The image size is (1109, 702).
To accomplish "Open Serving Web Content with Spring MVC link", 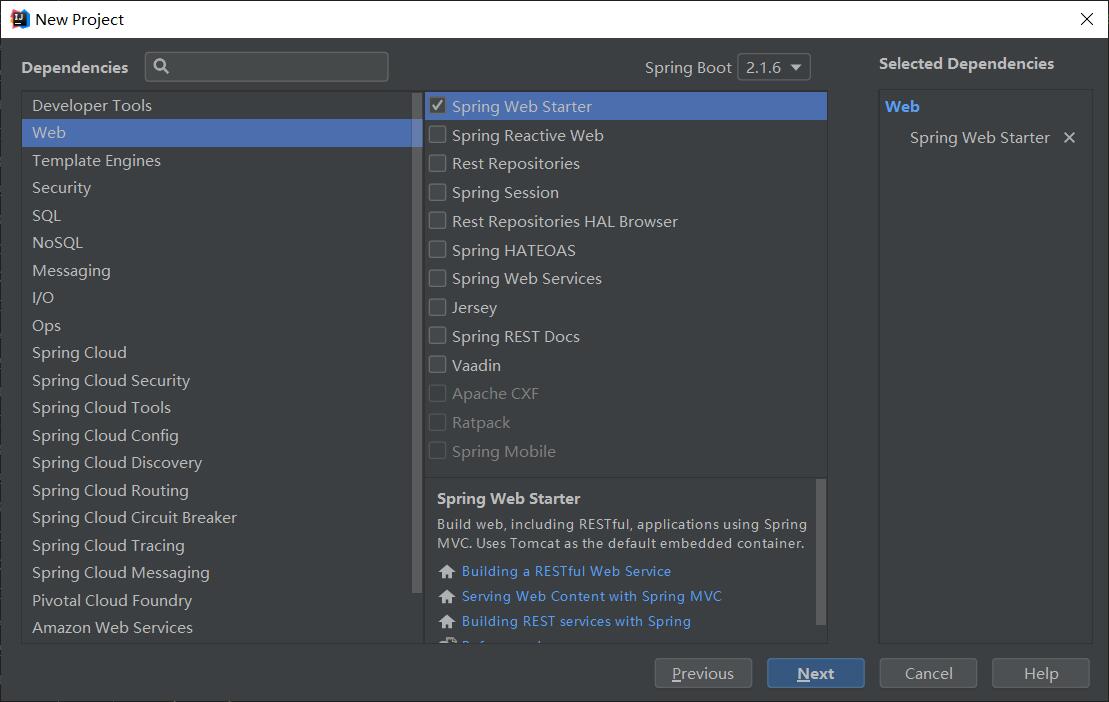I will tap(591, 596).
